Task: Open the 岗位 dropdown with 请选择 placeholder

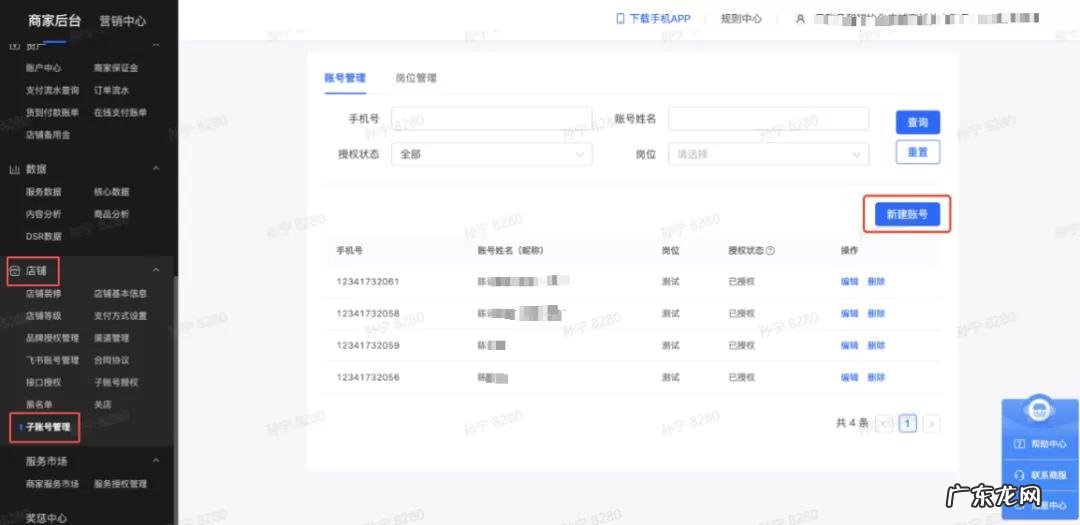Action: (x=769, y=154)
